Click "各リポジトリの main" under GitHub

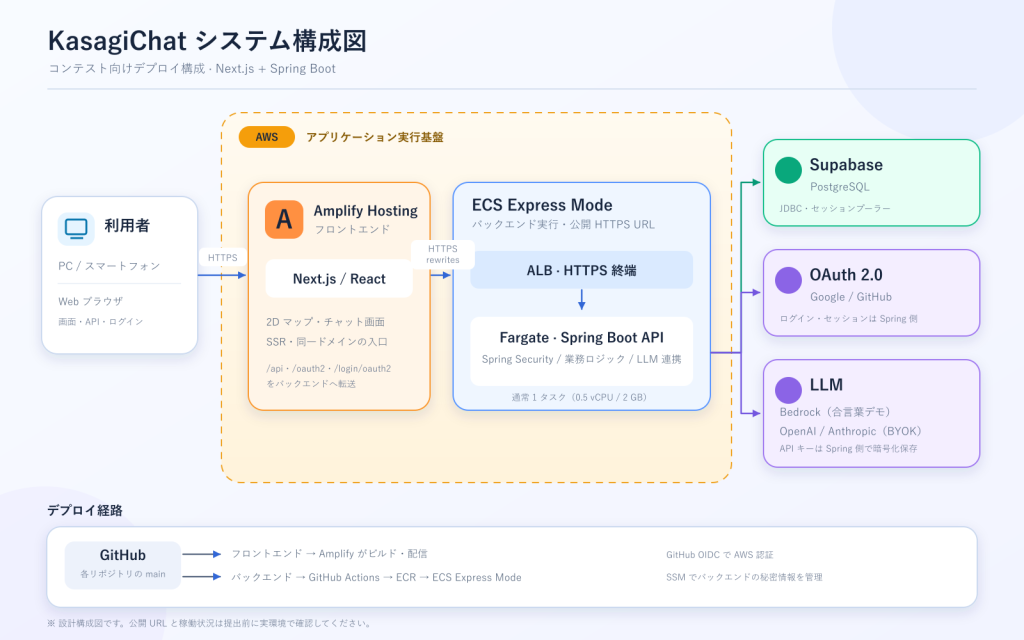(123, 574)
